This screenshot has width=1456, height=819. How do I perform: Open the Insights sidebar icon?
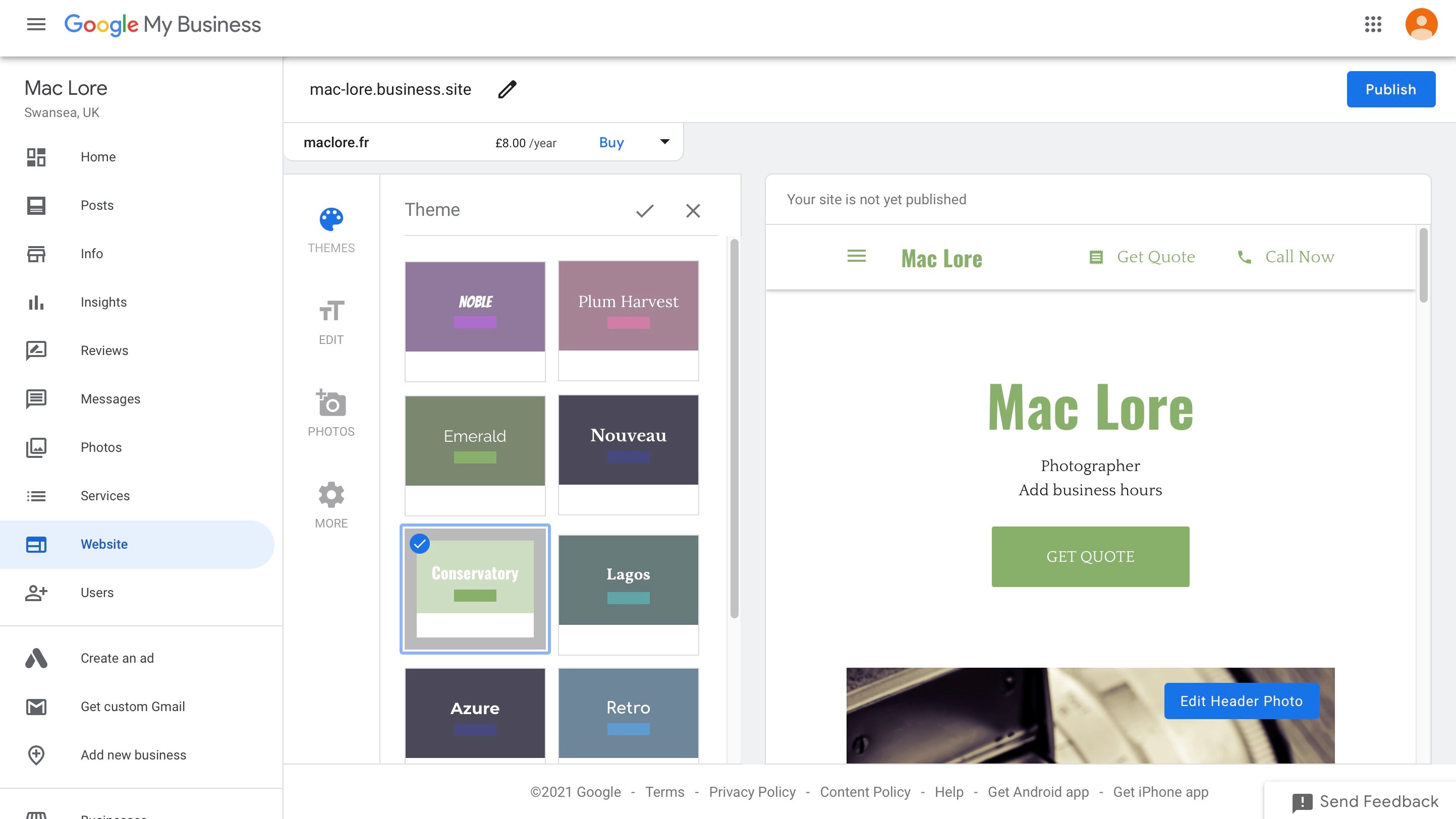(36, 301)
